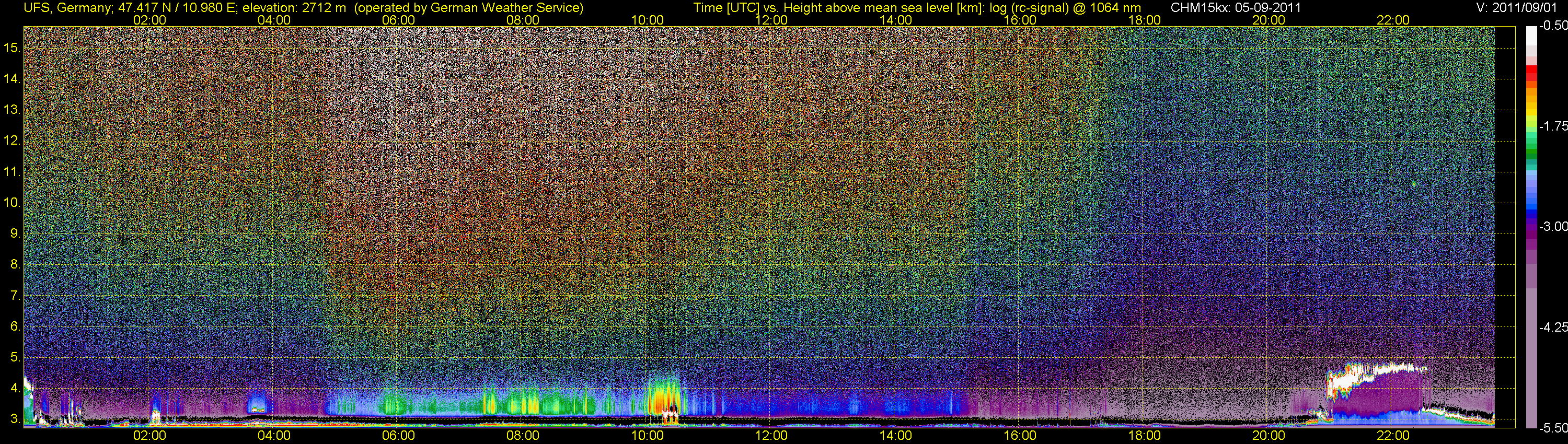Image resolution: width=1568 pixels, height=444 pixels.
Task: Click the '16:00' label on the bottom axis
Action: [1020, 436]
